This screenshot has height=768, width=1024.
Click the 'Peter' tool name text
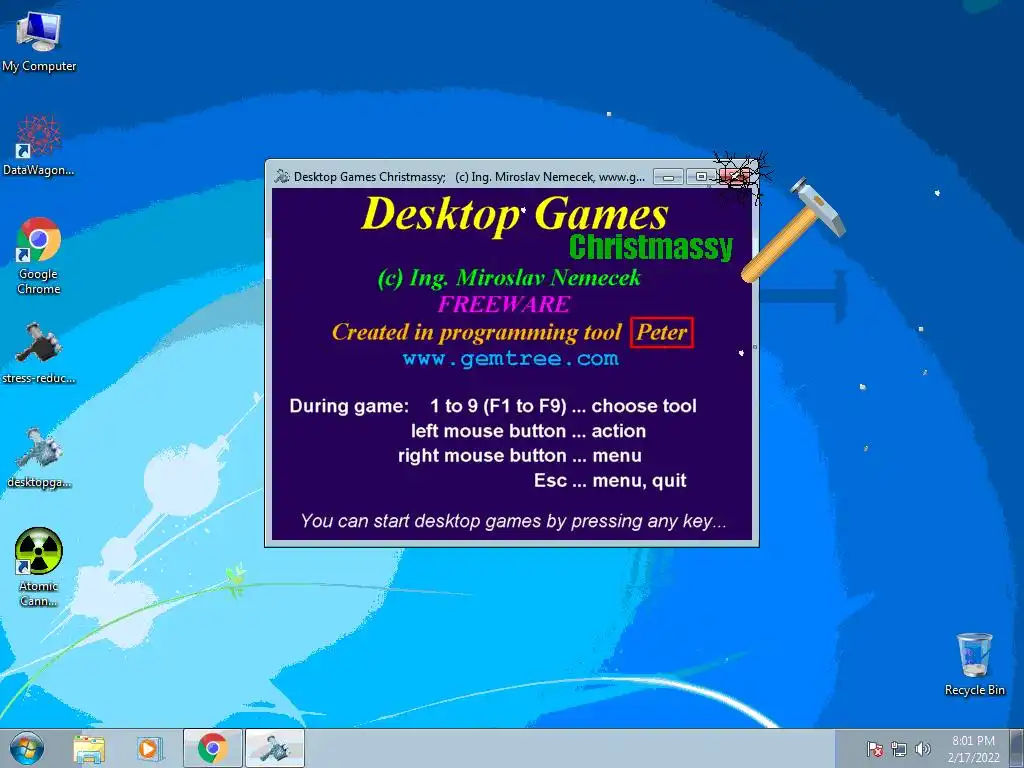[662, 332]
